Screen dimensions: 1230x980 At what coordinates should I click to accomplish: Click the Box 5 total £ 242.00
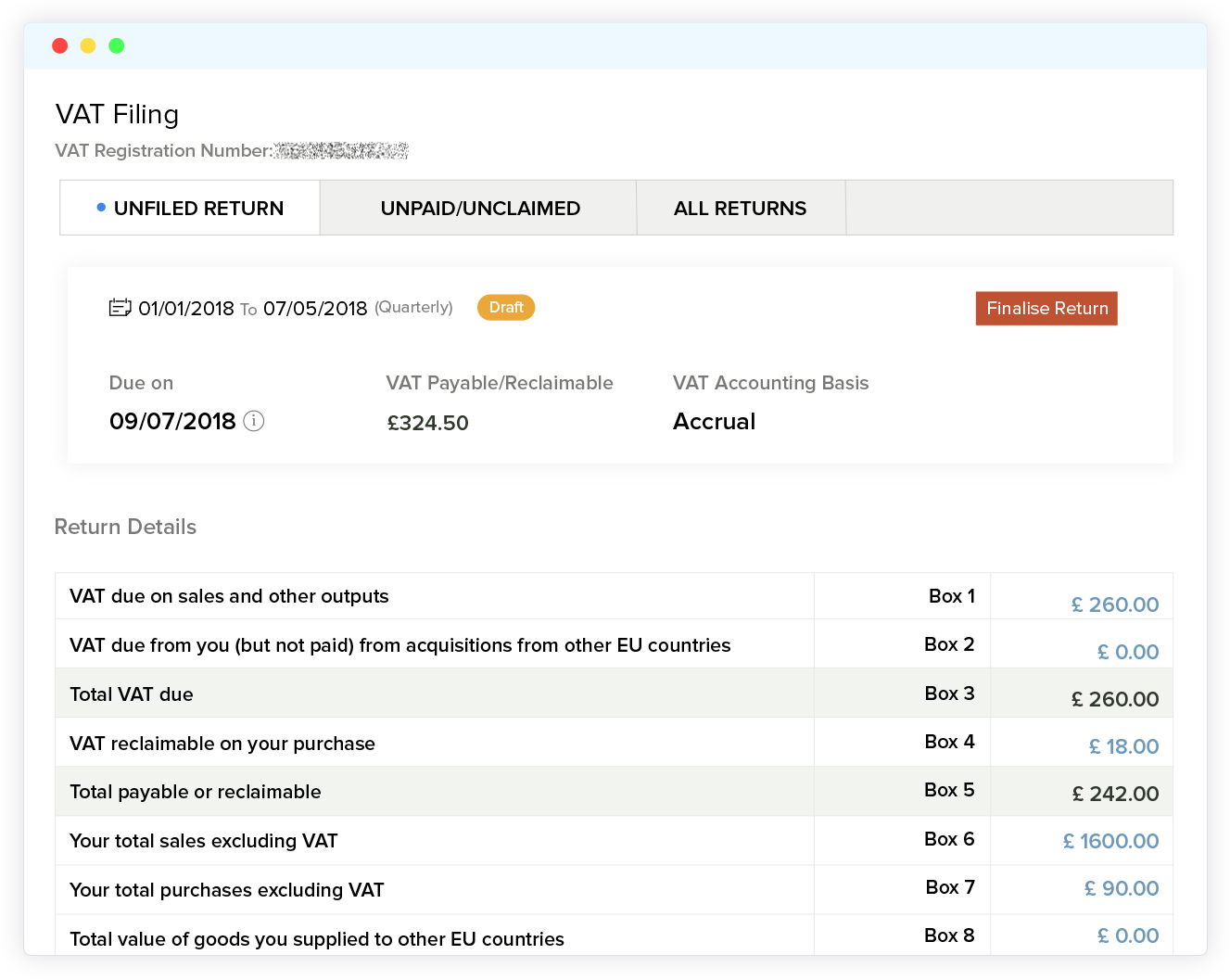coord(1115,794)
